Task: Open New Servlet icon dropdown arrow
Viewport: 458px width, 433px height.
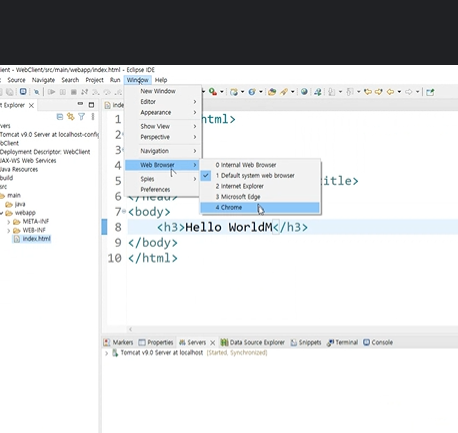Action: 261,92
